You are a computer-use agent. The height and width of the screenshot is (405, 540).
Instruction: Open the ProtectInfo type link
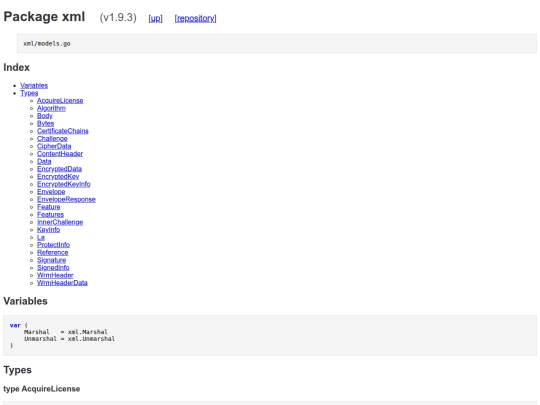tap(53, 245)
